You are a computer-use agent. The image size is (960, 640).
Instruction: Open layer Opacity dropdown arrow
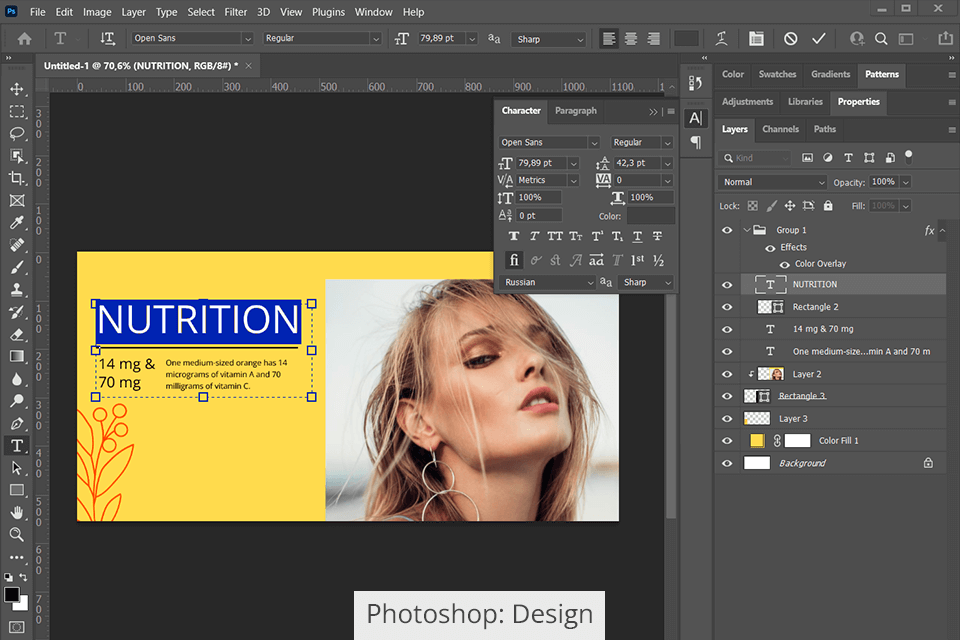point(905,183)
